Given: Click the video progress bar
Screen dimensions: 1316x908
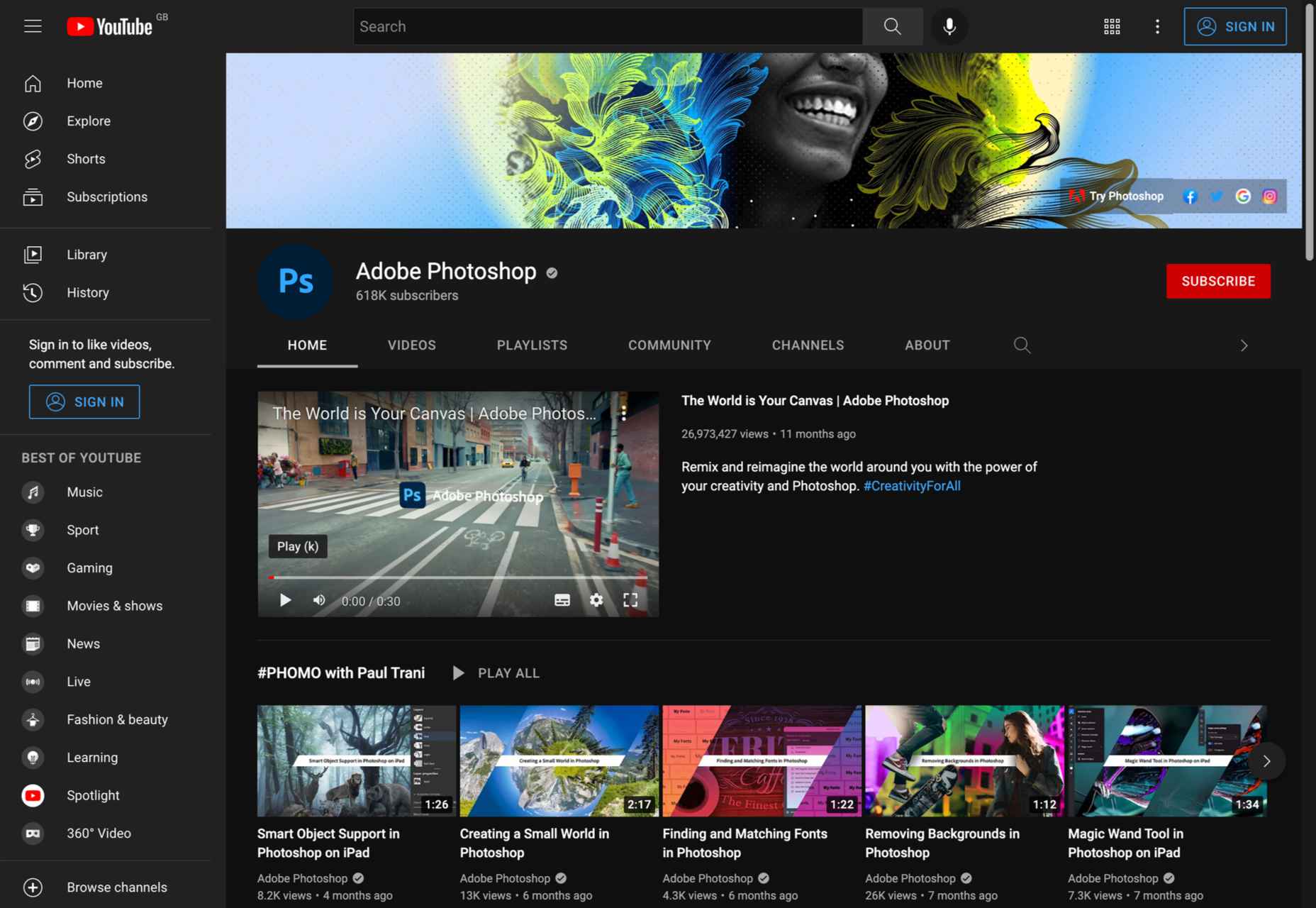Looking at the screenshot, I should click(x=458, y=577).
